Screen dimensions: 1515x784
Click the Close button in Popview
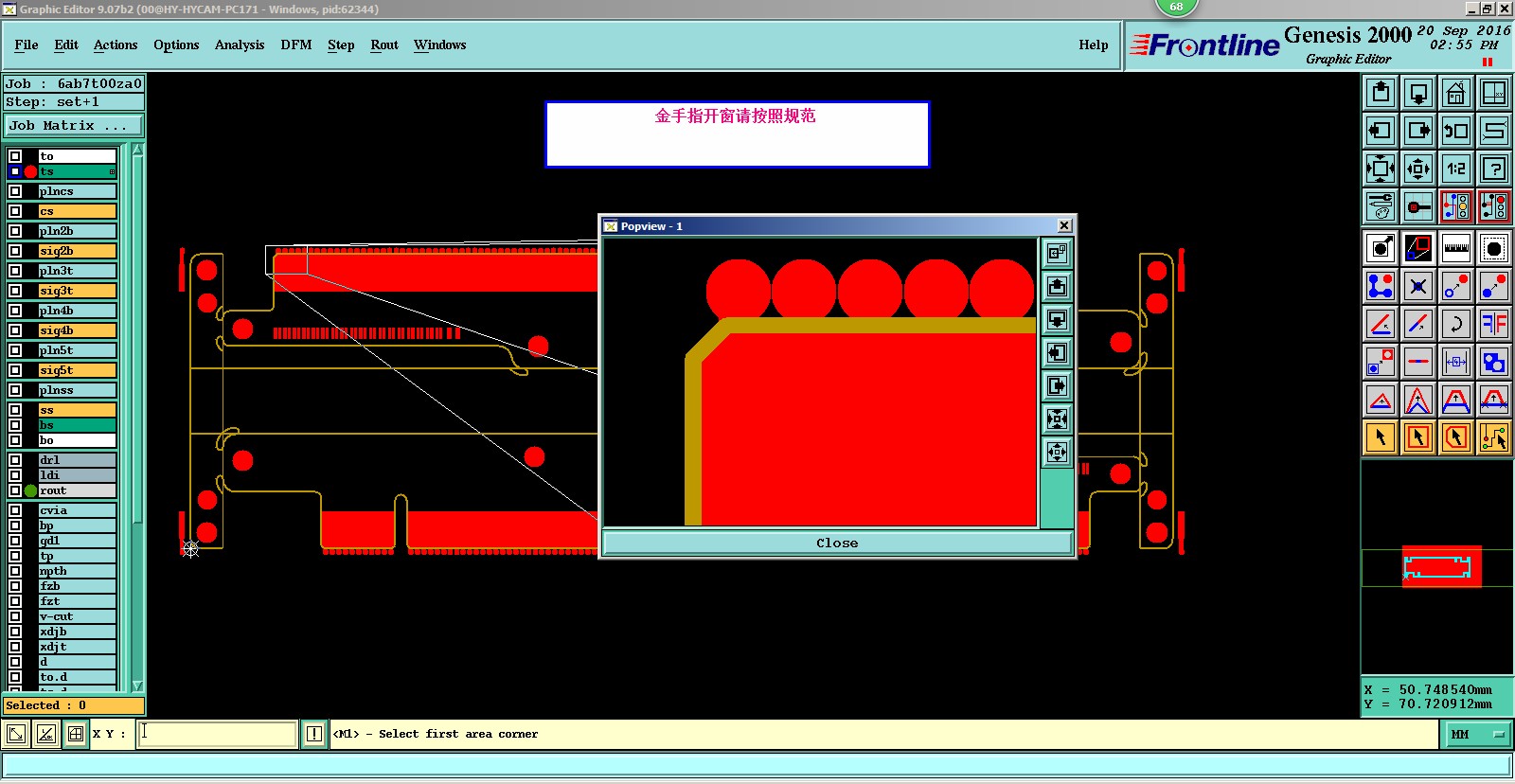point(837,543)
